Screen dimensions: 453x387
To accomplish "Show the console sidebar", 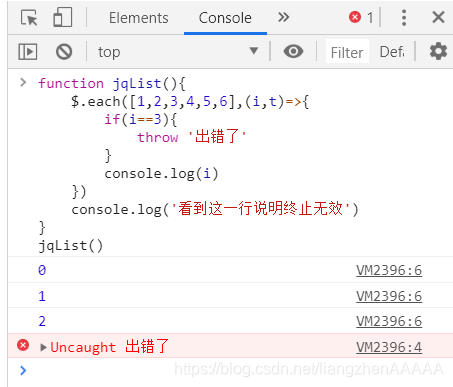I will click(x=28, y=52).
